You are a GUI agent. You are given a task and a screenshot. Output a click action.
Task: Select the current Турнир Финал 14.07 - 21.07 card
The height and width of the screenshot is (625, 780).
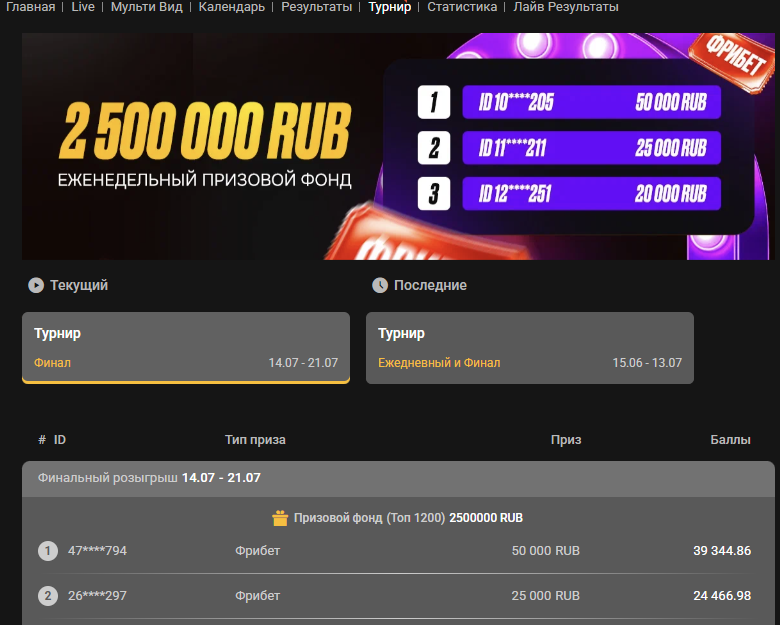click(x=186, y=348)
